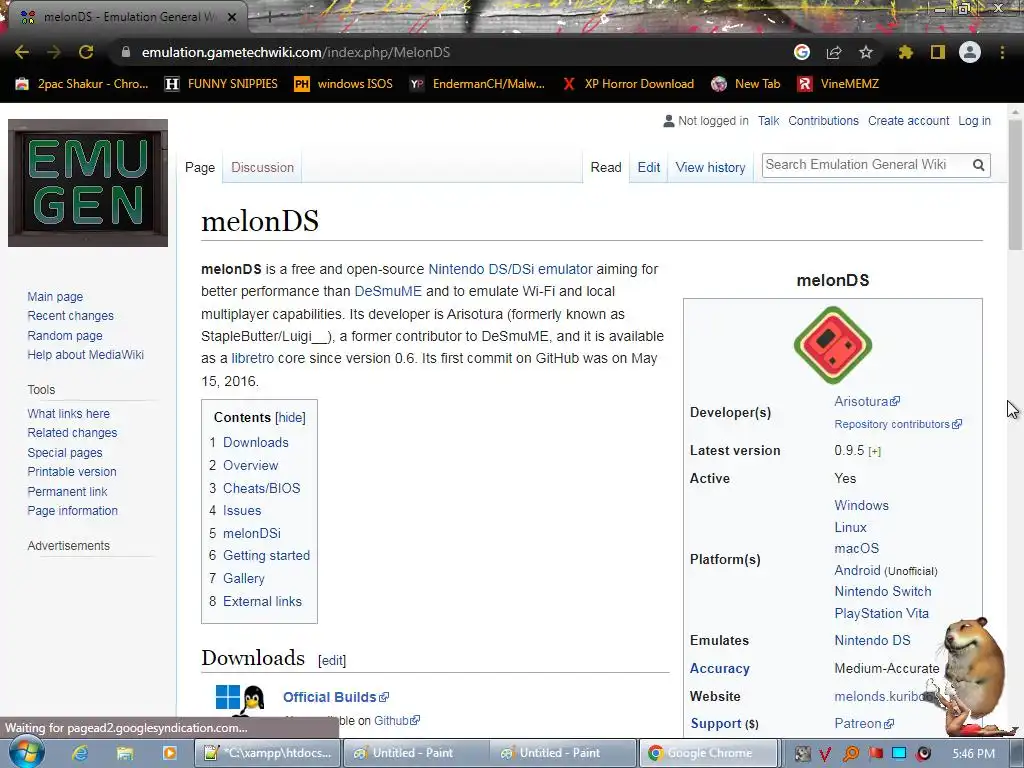Open the Nintendo Switch platform link
The image size is (1024, 768).
(882, 592)
